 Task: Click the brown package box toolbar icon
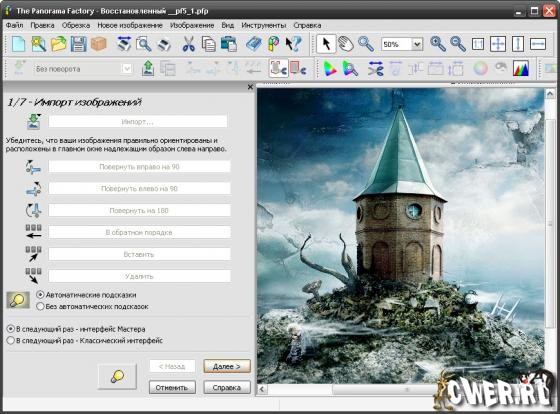[99, 44]
